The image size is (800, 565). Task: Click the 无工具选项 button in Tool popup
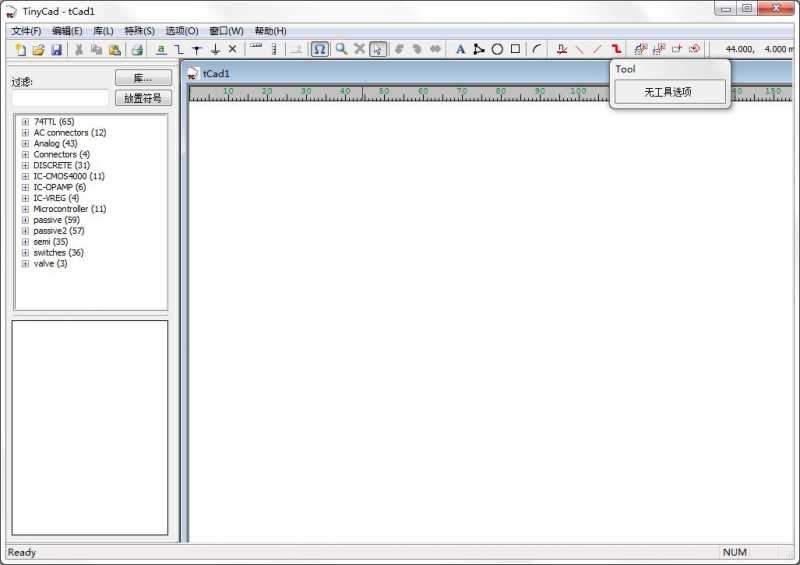(x=670, y=92)
